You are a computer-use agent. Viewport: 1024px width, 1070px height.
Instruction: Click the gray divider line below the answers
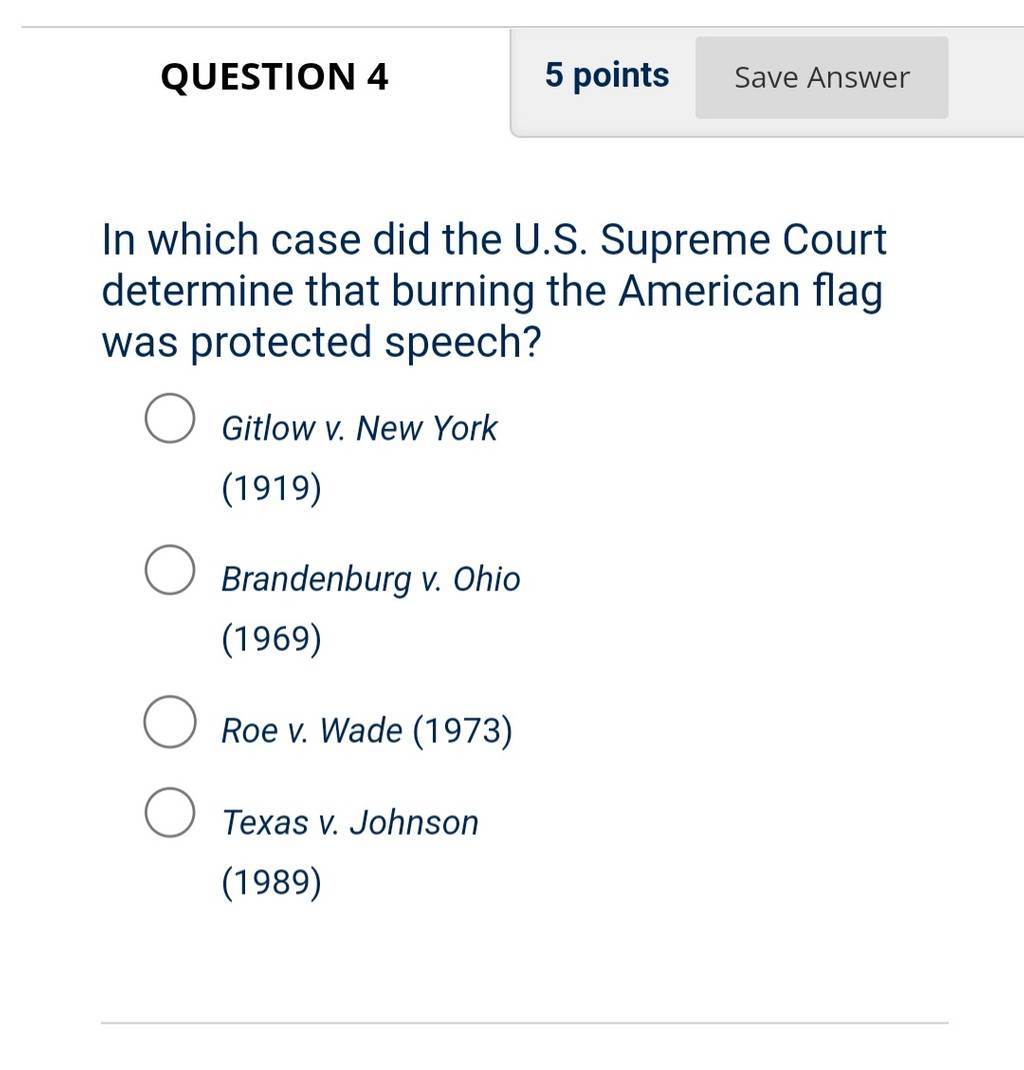pos(524,1023)
